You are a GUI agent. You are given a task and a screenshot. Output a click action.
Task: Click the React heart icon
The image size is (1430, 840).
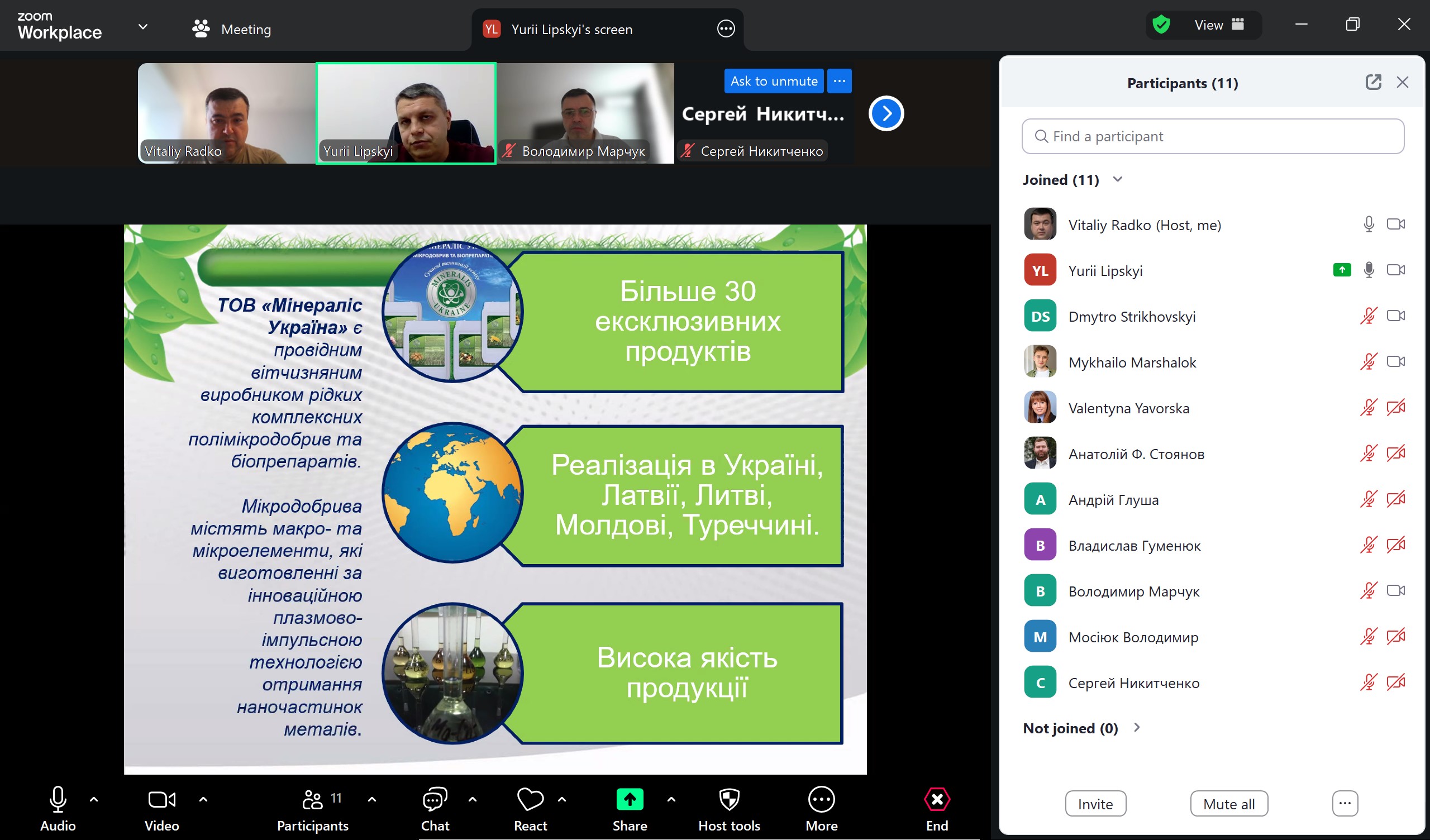coord(530,800)
